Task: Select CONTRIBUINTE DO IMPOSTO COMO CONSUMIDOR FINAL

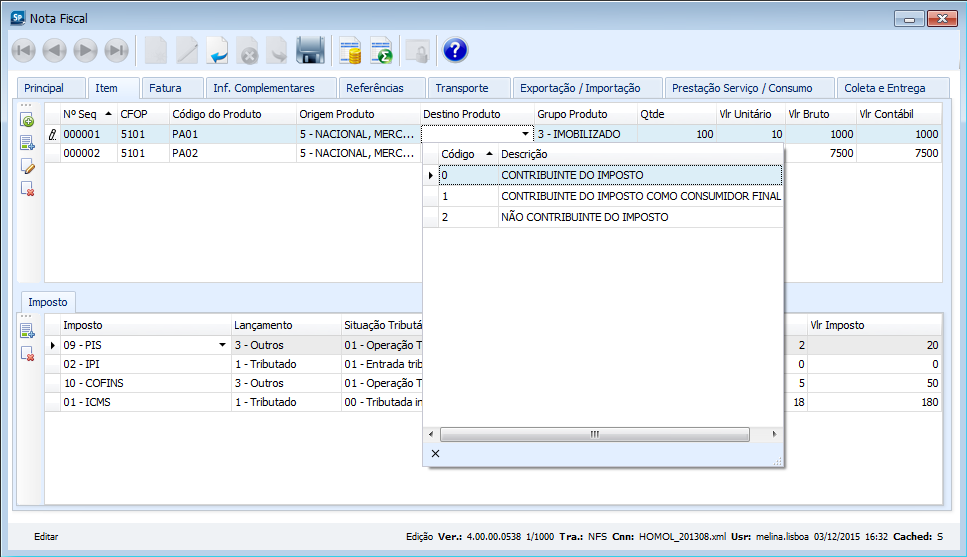Action: (640, 196)
